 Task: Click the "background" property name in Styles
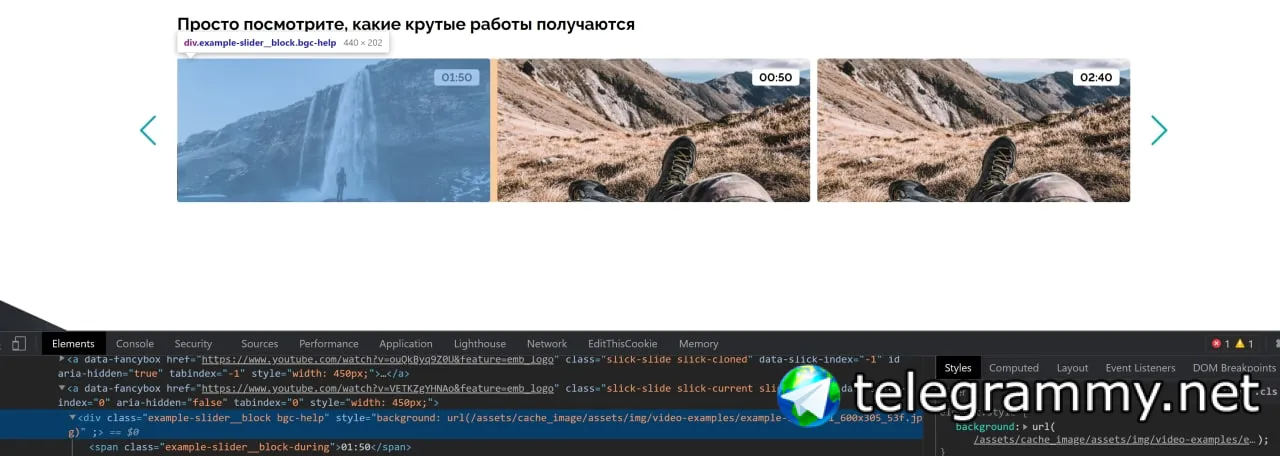(986, 427)
